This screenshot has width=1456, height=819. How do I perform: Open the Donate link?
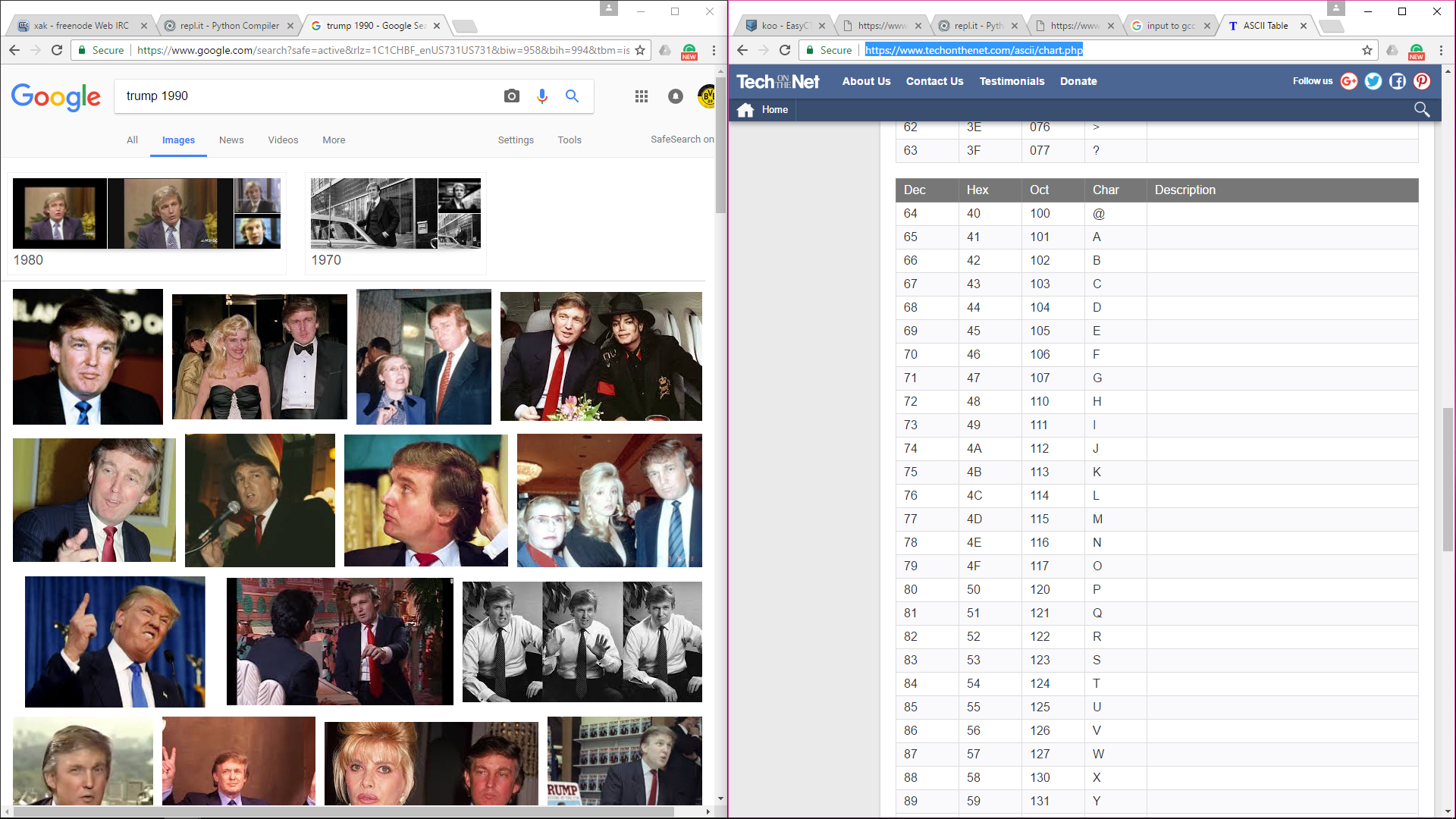tap(1078, 81)
